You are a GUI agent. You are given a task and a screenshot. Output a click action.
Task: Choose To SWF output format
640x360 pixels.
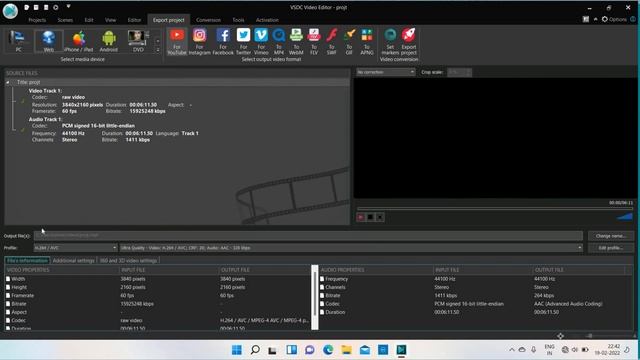tap(331, 42)
